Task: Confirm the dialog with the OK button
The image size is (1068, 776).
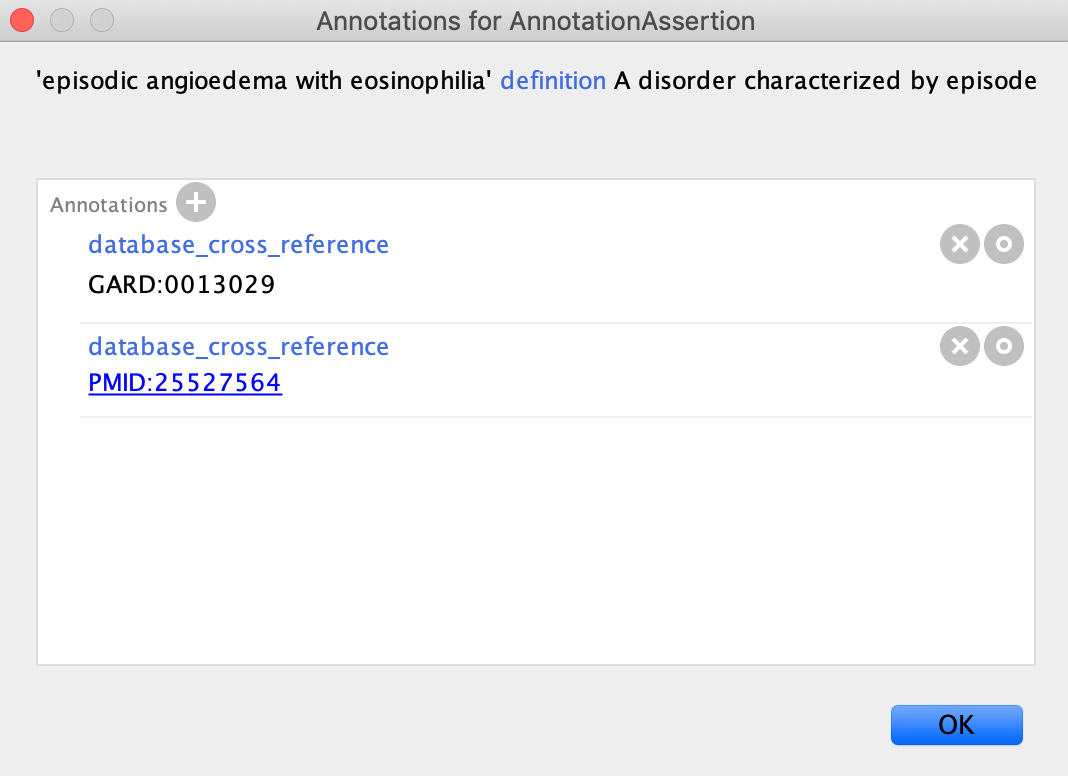Action: [956, 725]
